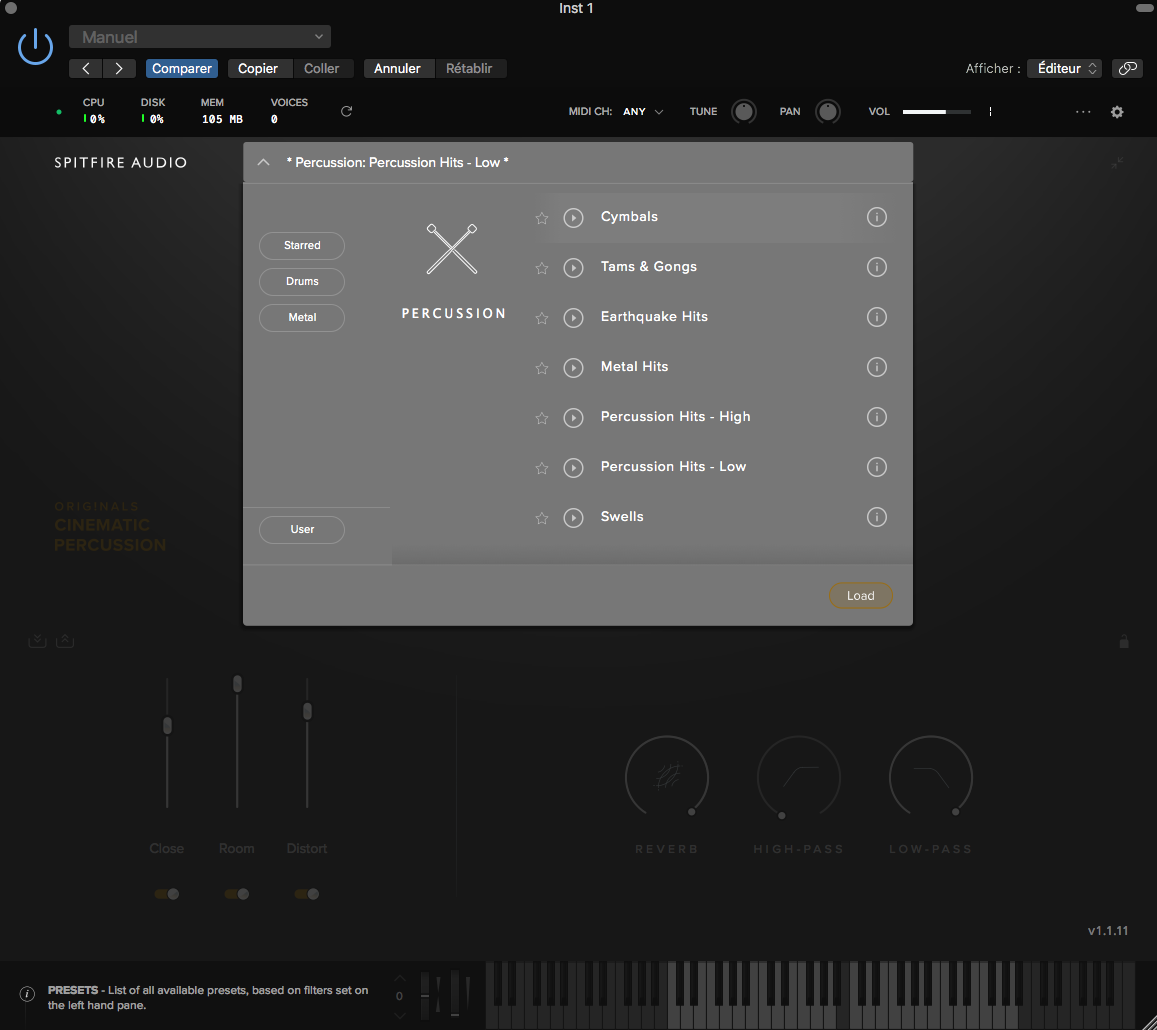The width and height of the screenshot is (1157, 1030).
Task: Show only Starred presets
Action: (x=301, y=245)
